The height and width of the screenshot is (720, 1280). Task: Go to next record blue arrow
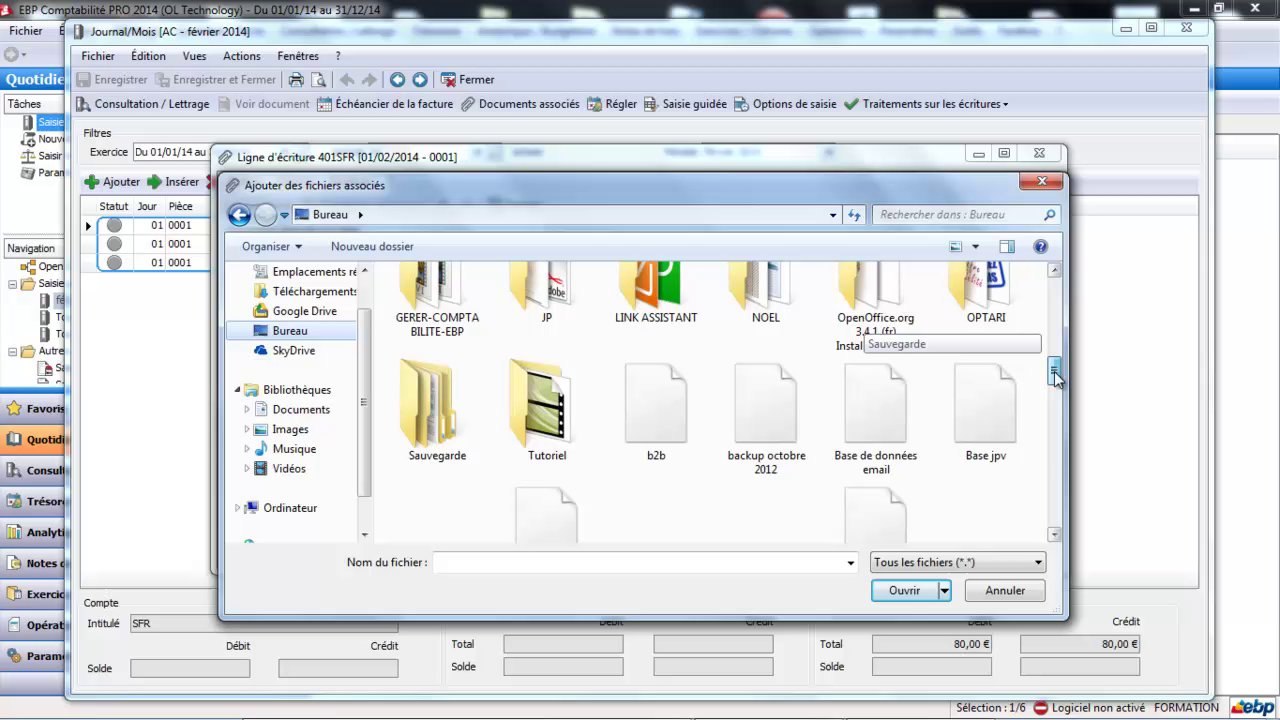[x=420, y=80]
